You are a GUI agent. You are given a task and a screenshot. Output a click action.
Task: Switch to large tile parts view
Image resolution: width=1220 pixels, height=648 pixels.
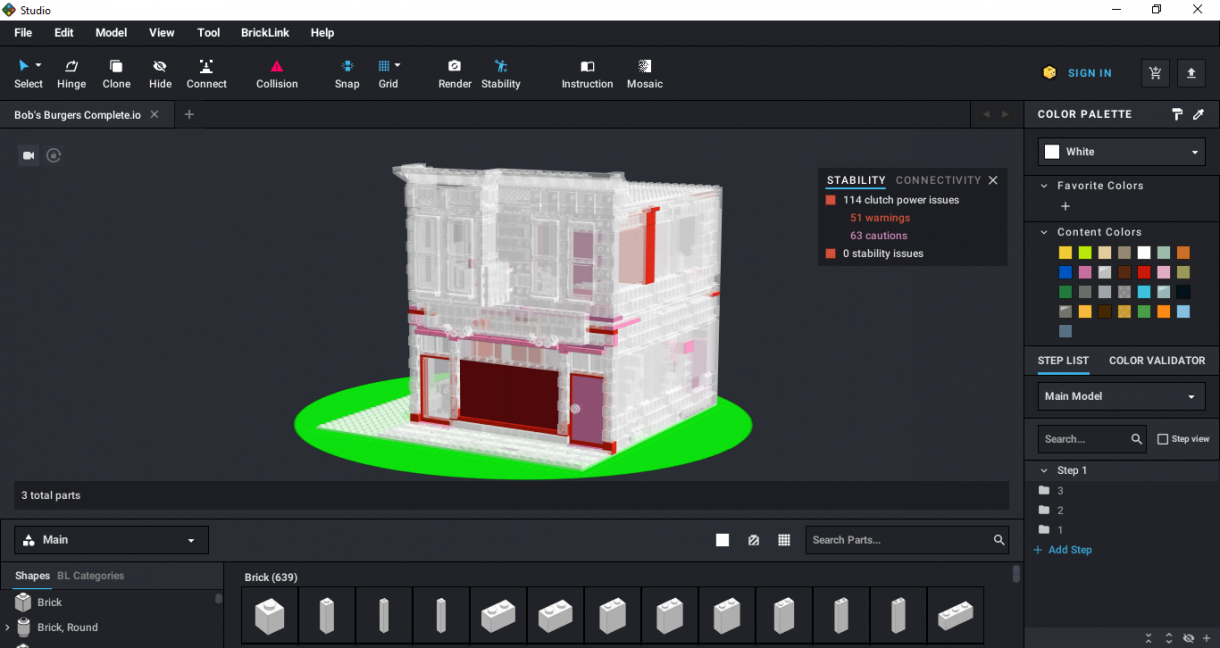pyautogui.click(x=722, y=540)
